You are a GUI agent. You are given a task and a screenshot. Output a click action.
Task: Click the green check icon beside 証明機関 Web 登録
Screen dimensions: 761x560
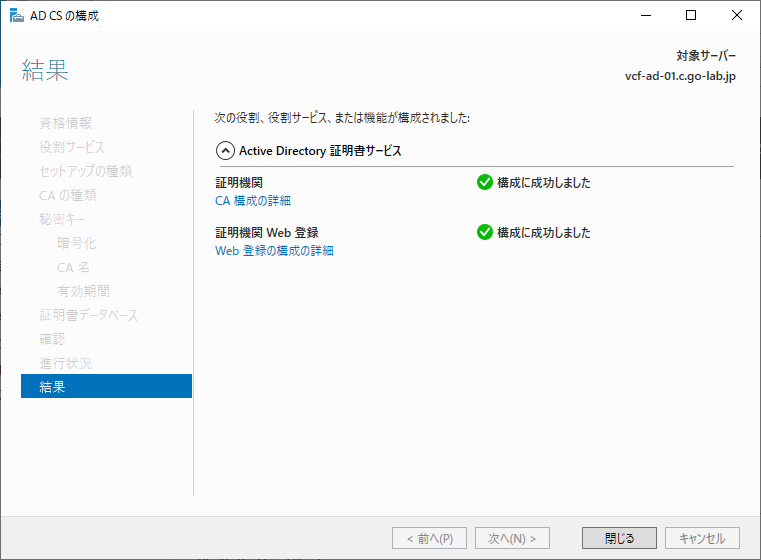[x=485, y=232]
